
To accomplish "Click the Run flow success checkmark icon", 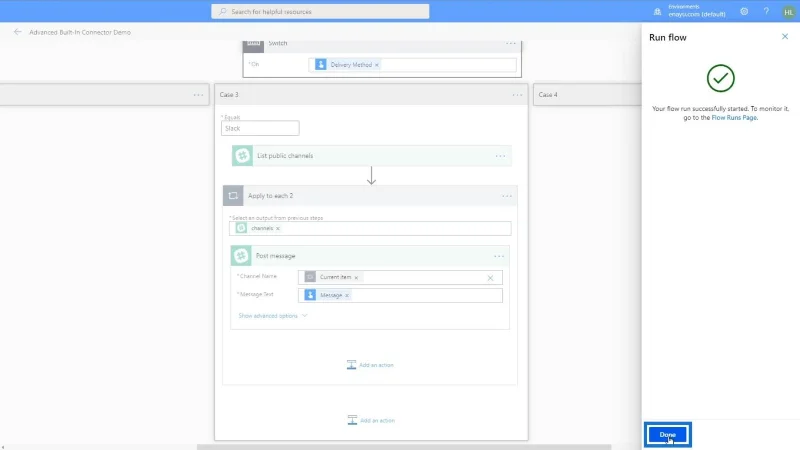I will click(x=720, y=78).
